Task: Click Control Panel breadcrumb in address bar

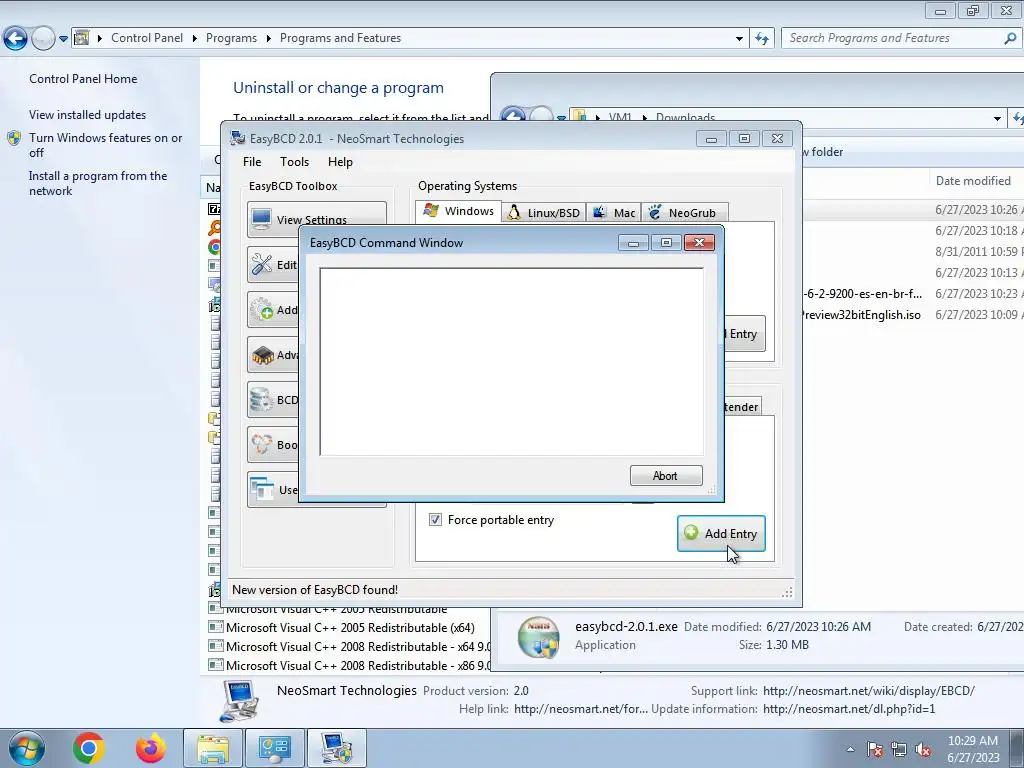Action: point(147,39)
